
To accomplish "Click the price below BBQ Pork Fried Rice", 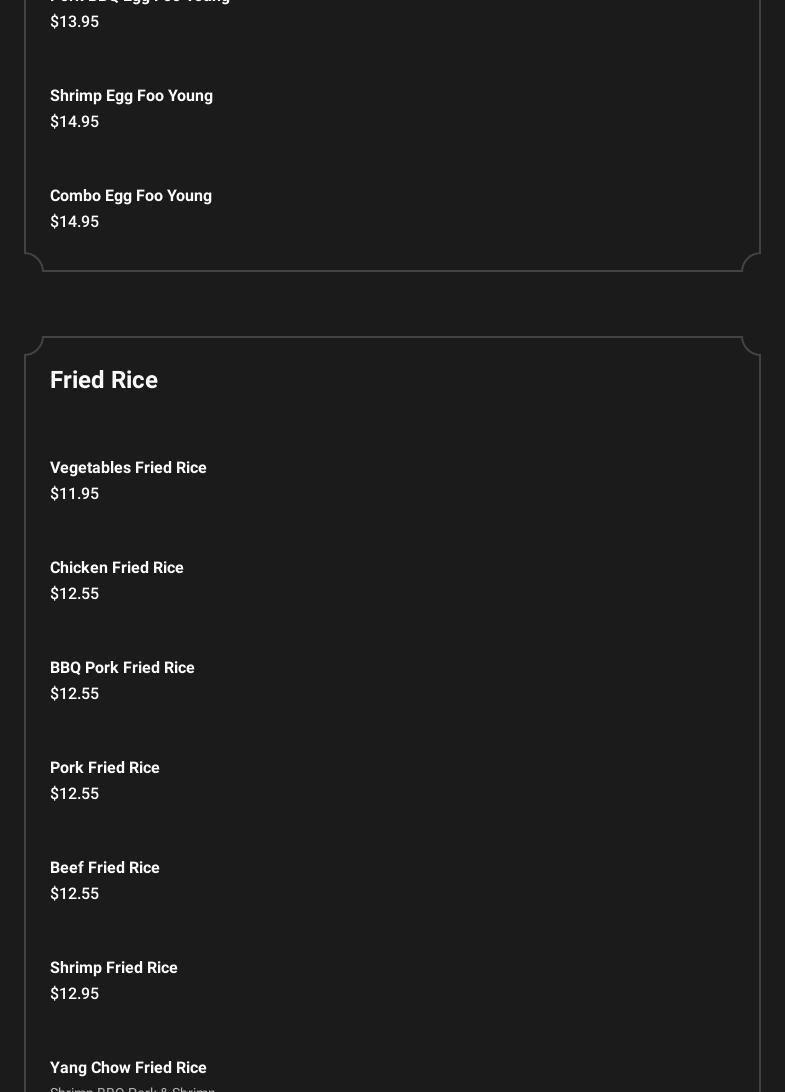I will click(x=74, y=694).
